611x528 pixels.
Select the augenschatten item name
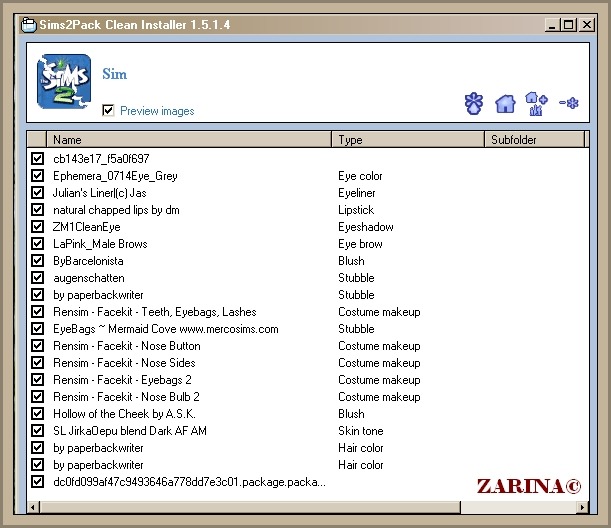(89, 278)
